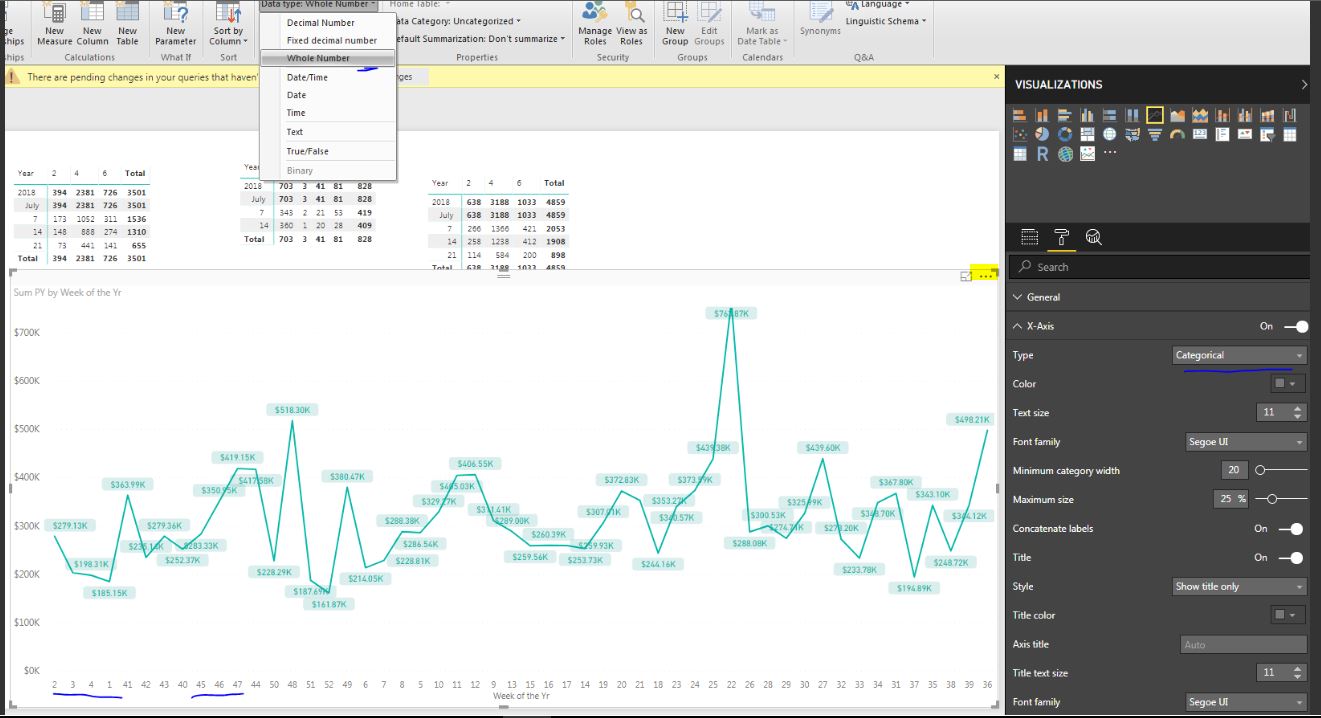Select the line chart visualization icon

(1155, 116)
